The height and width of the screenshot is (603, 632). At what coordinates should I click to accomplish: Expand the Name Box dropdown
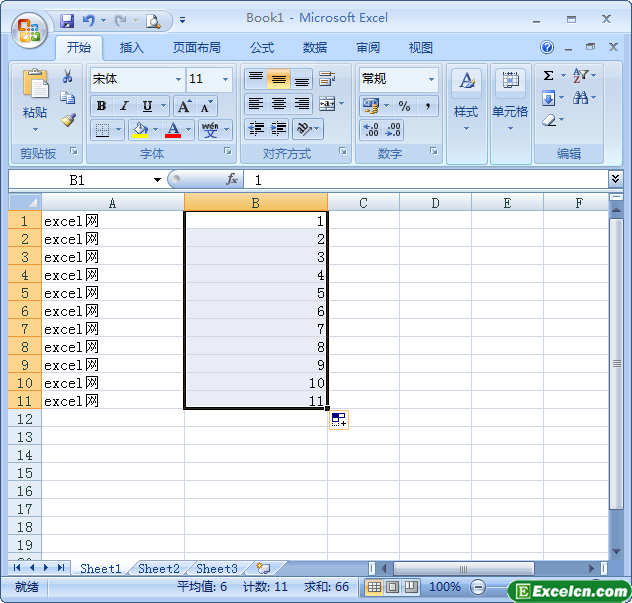tap(157, 180)
